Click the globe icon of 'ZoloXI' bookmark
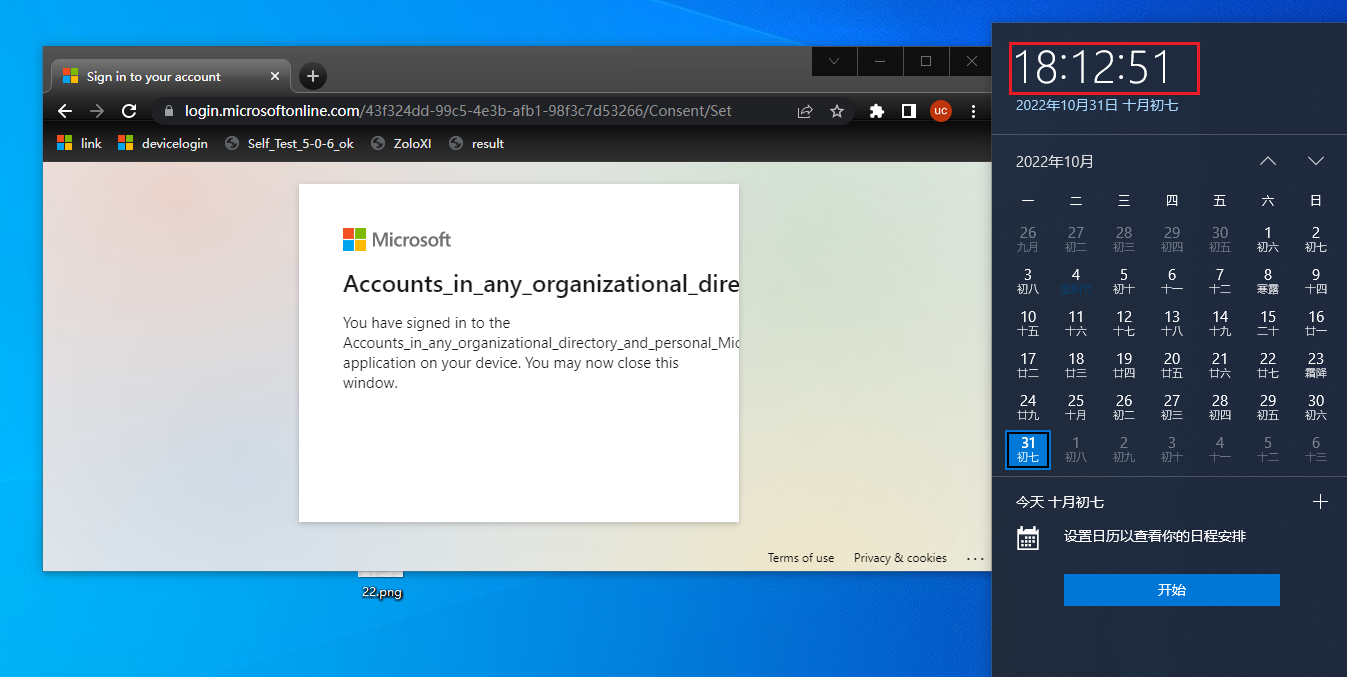 (x=378, y=143)
